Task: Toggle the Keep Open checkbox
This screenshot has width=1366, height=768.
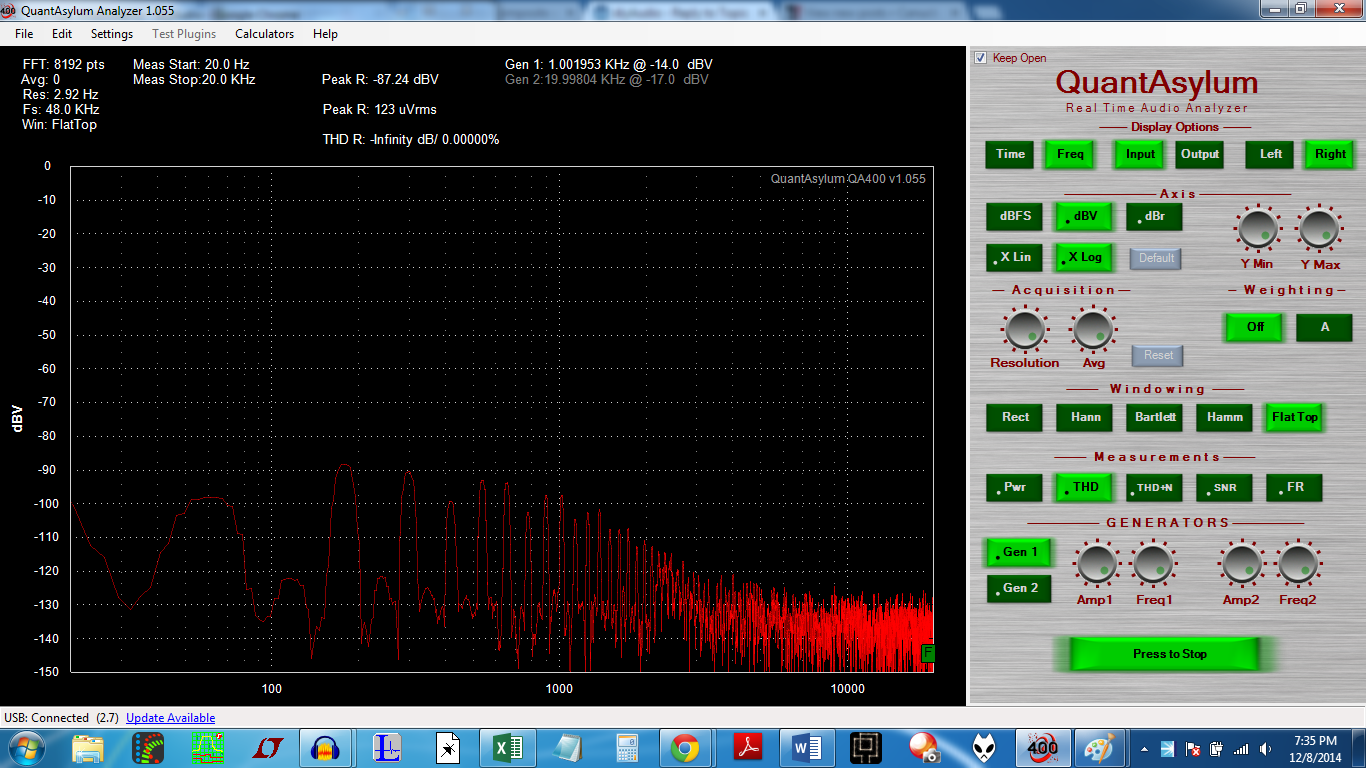Action: (980, 58)
